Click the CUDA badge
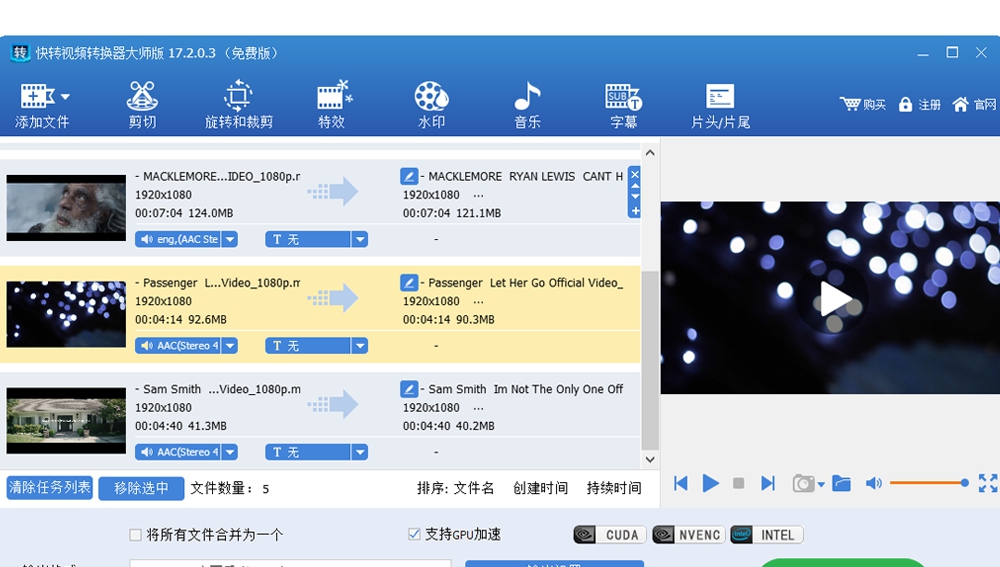 pos(610,534)
